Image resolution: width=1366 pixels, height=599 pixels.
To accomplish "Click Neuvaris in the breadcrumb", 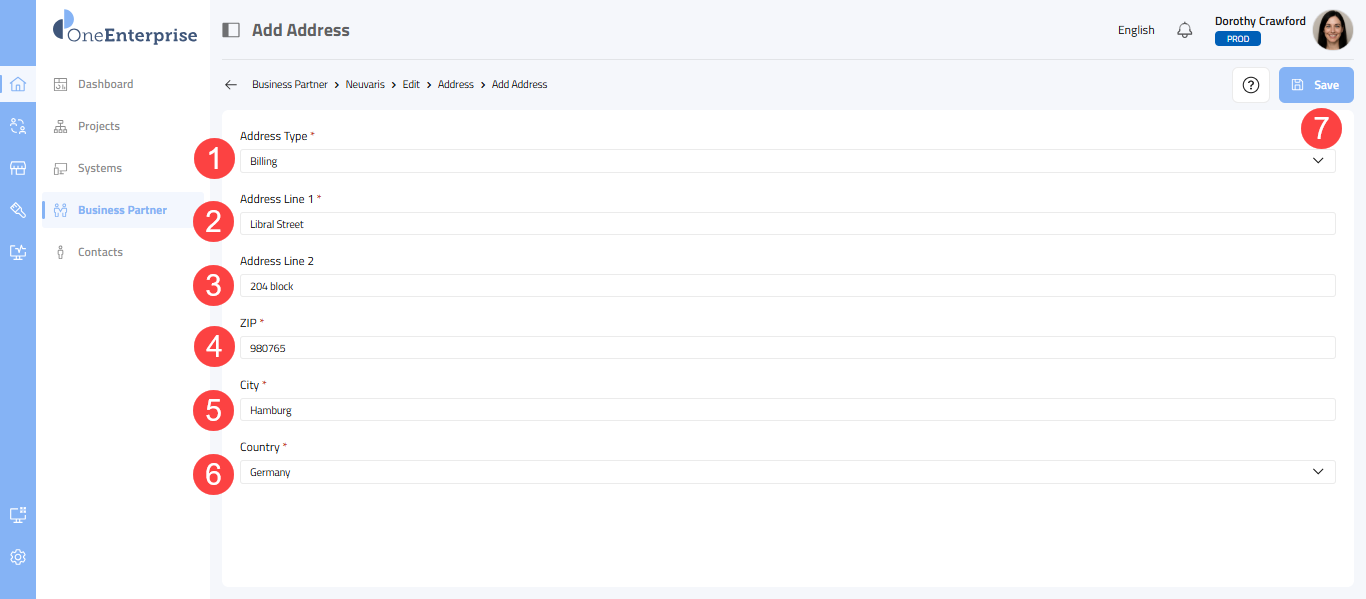I will (365, 85).
